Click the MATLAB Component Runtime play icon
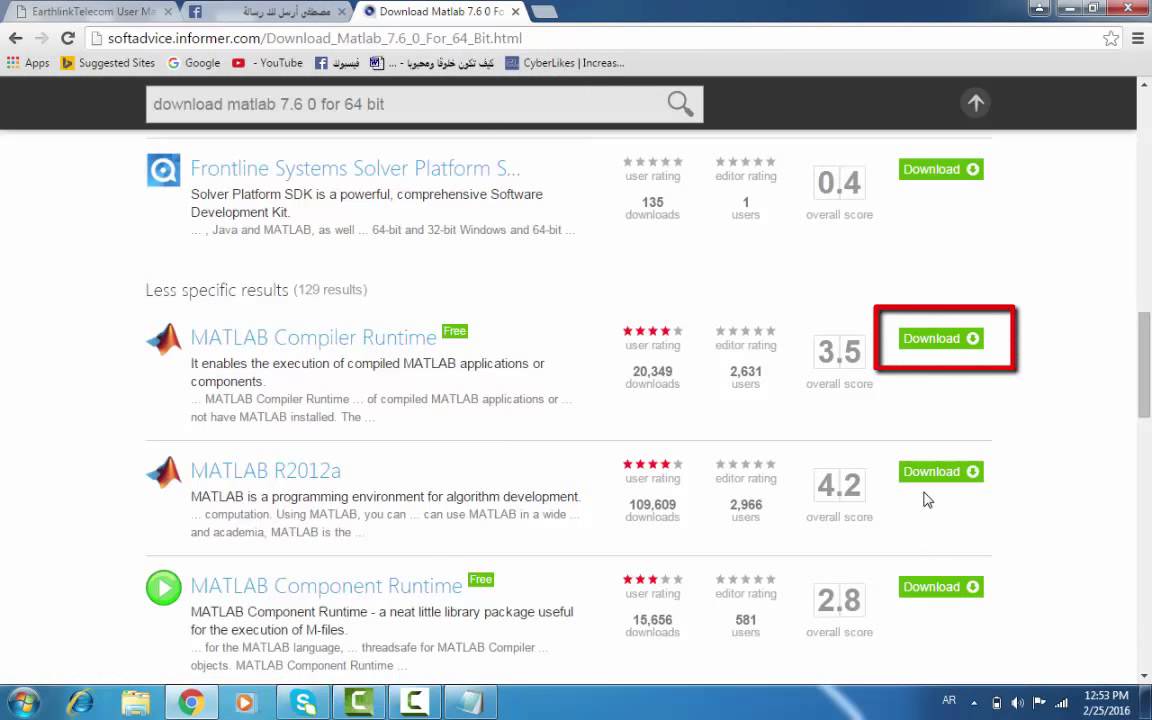This screenshot has height=720, width=1152. [x=163, y=588]
